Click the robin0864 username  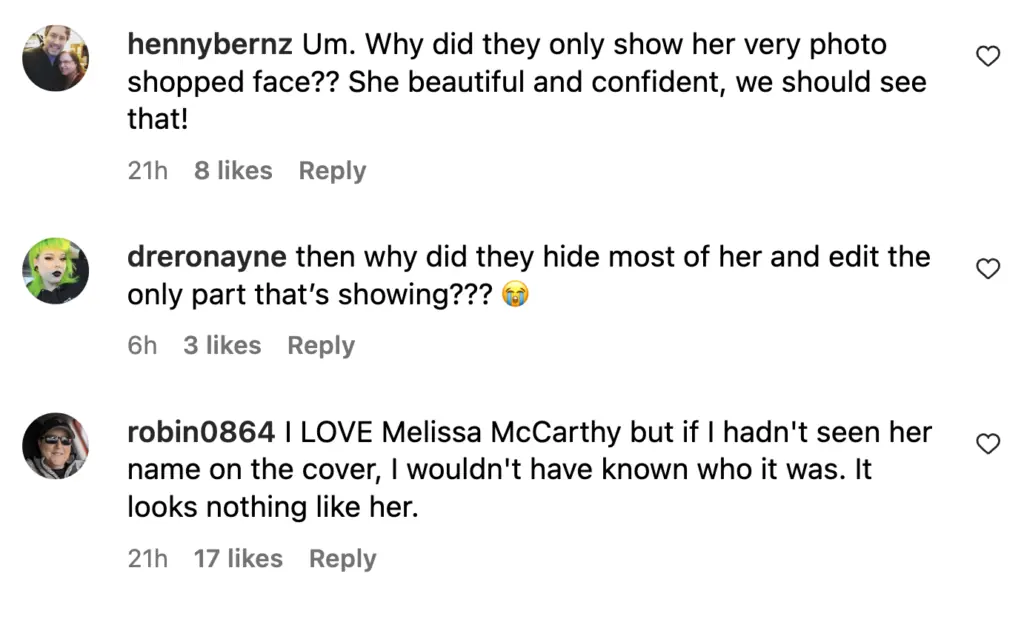click(x=201, y=433)
